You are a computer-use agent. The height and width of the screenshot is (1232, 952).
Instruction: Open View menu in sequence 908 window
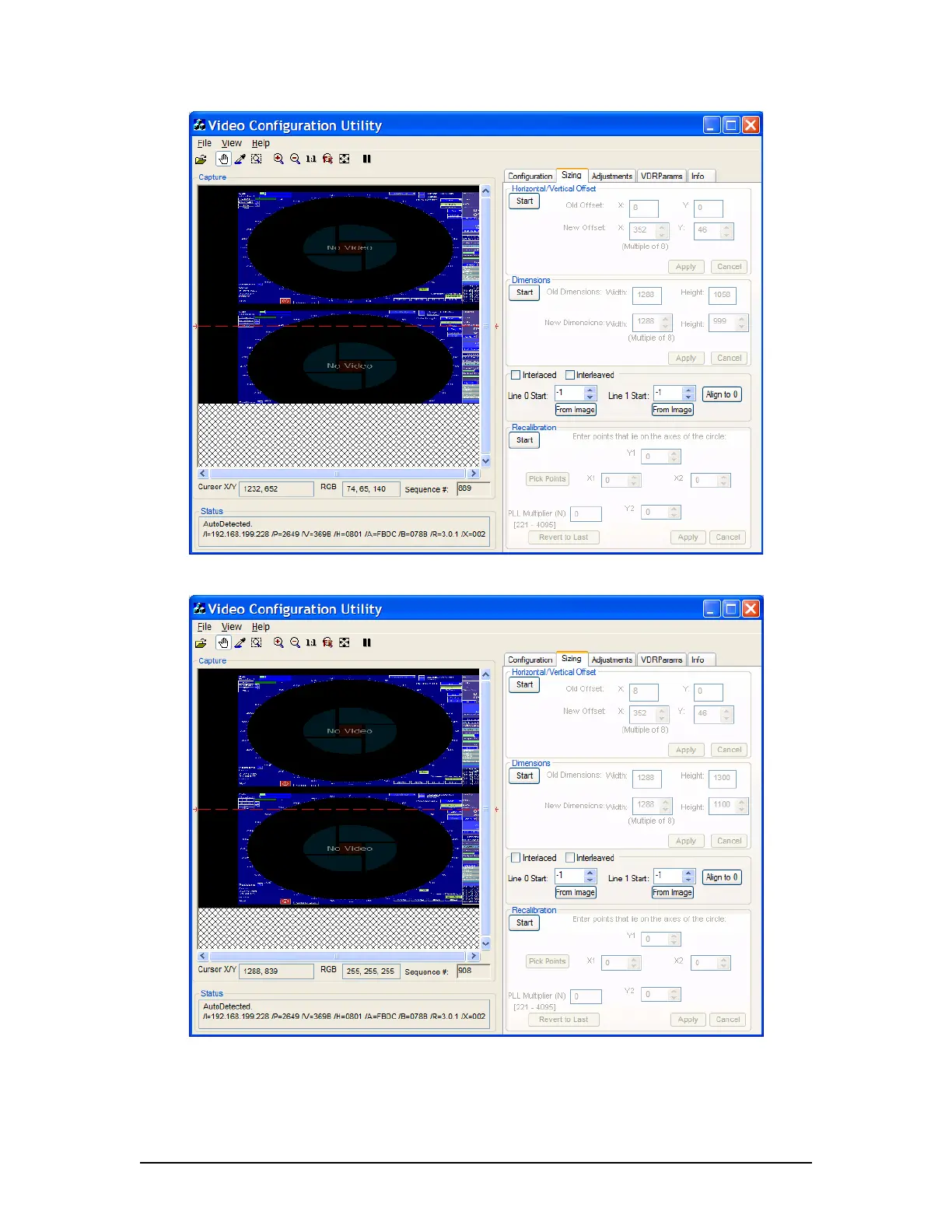232,627
